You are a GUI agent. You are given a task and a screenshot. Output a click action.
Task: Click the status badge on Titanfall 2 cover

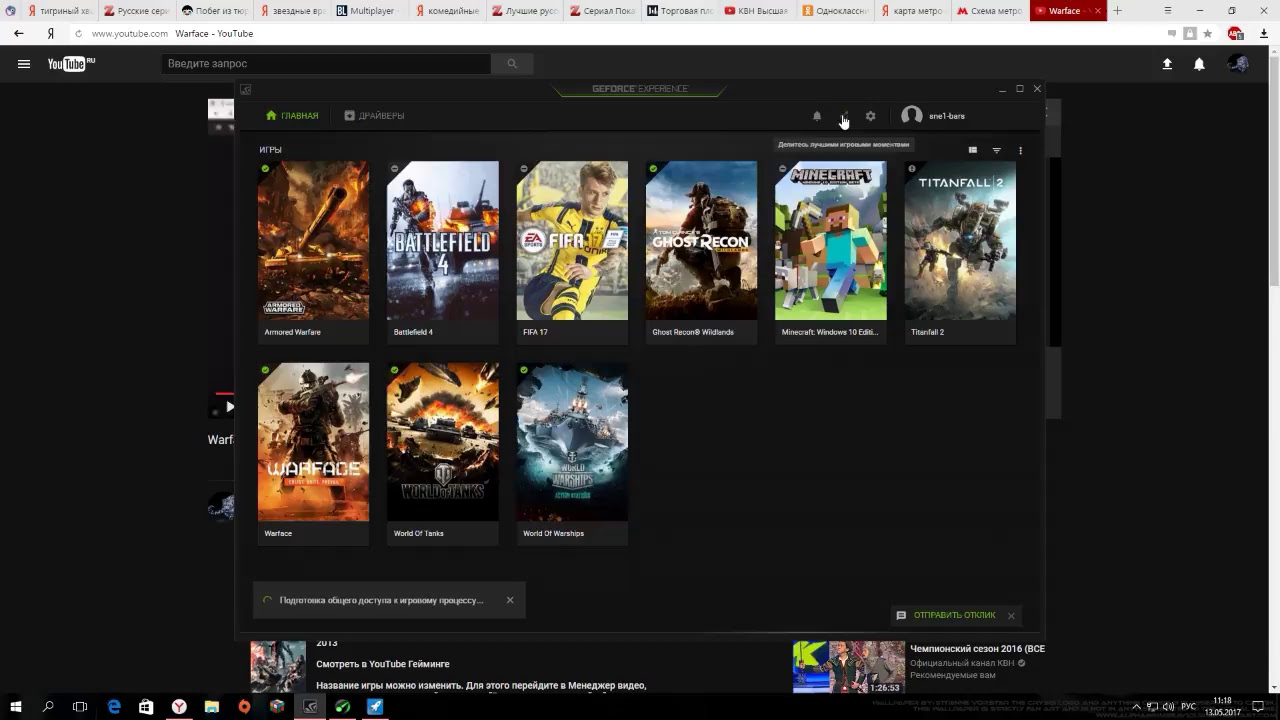(912, 168)
